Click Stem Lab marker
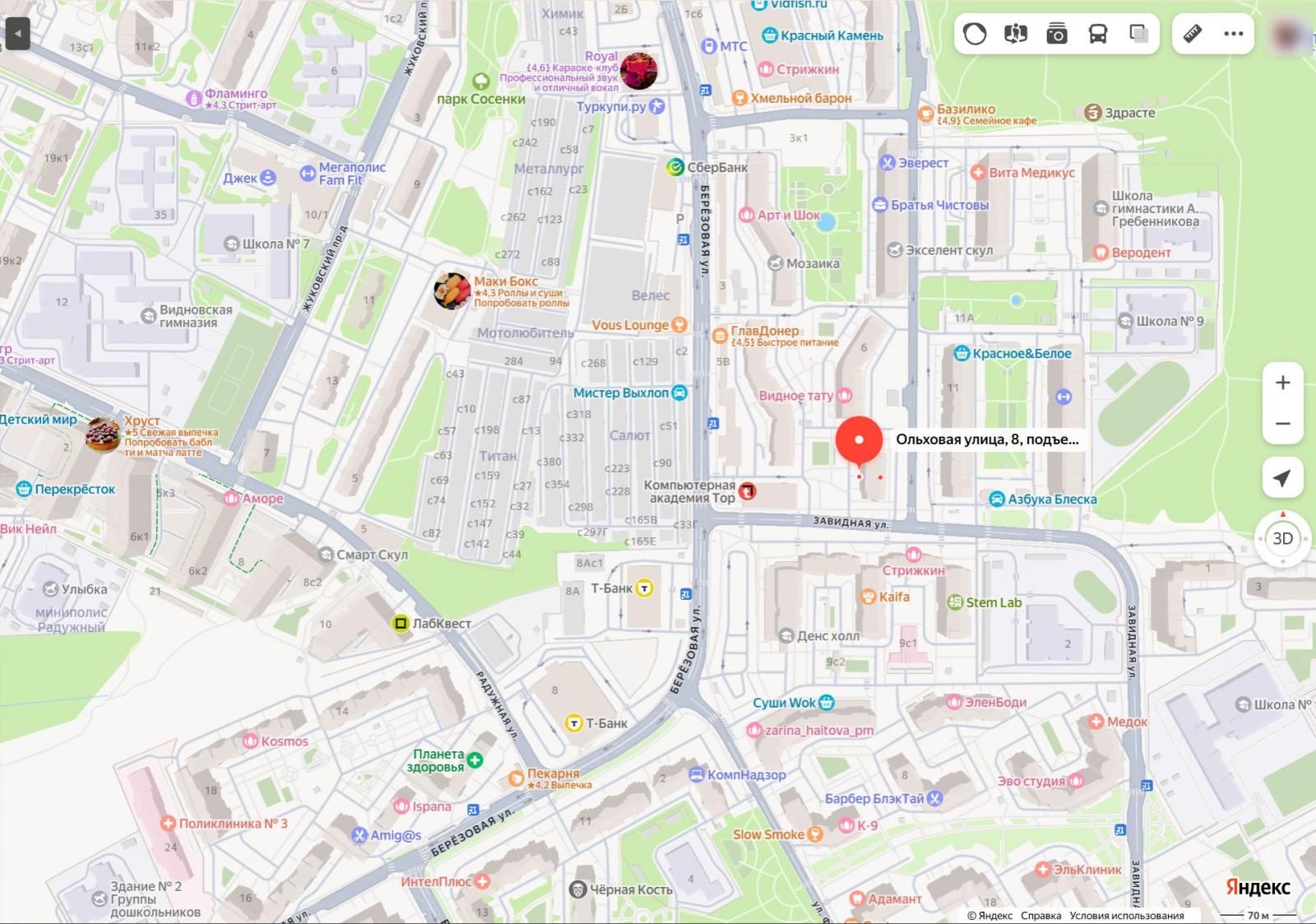The height and width of the screenshot is (924, 1316). coord(955,602)
